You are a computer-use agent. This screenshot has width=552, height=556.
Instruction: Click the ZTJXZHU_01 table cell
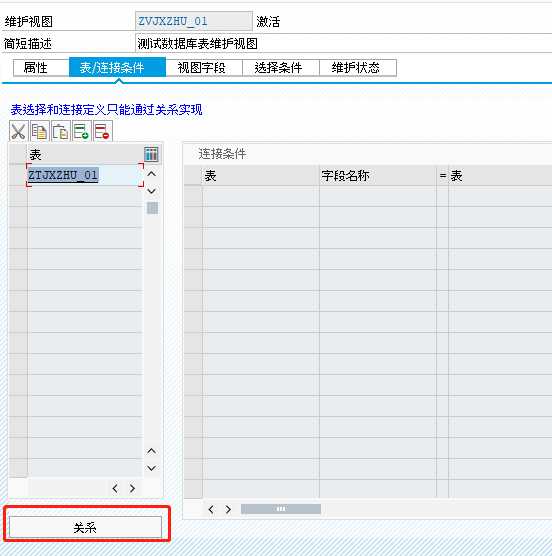tap(85, 175)
